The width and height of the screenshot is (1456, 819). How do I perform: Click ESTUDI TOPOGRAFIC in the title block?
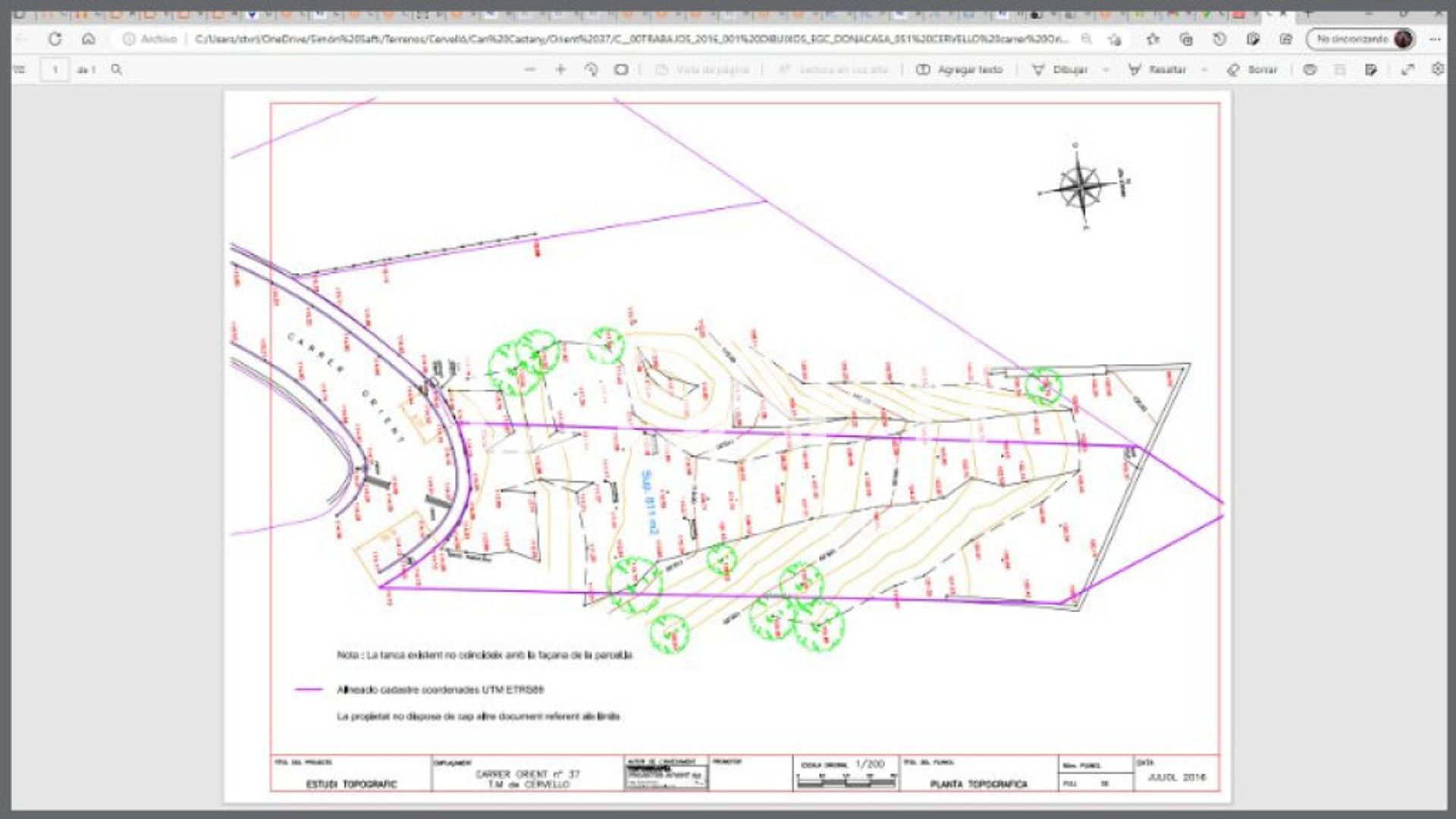[351, 783]
